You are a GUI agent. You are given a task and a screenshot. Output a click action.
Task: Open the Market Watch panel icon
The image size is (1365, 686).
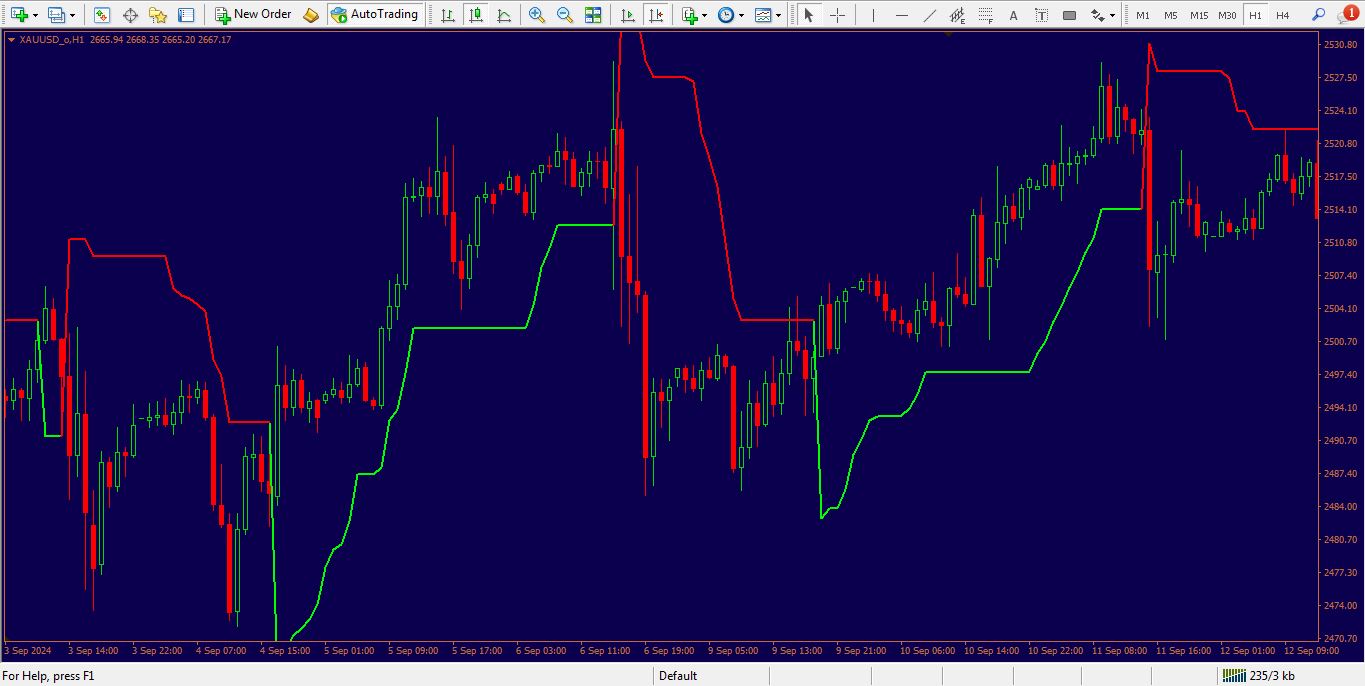click(x=102, y=15)
